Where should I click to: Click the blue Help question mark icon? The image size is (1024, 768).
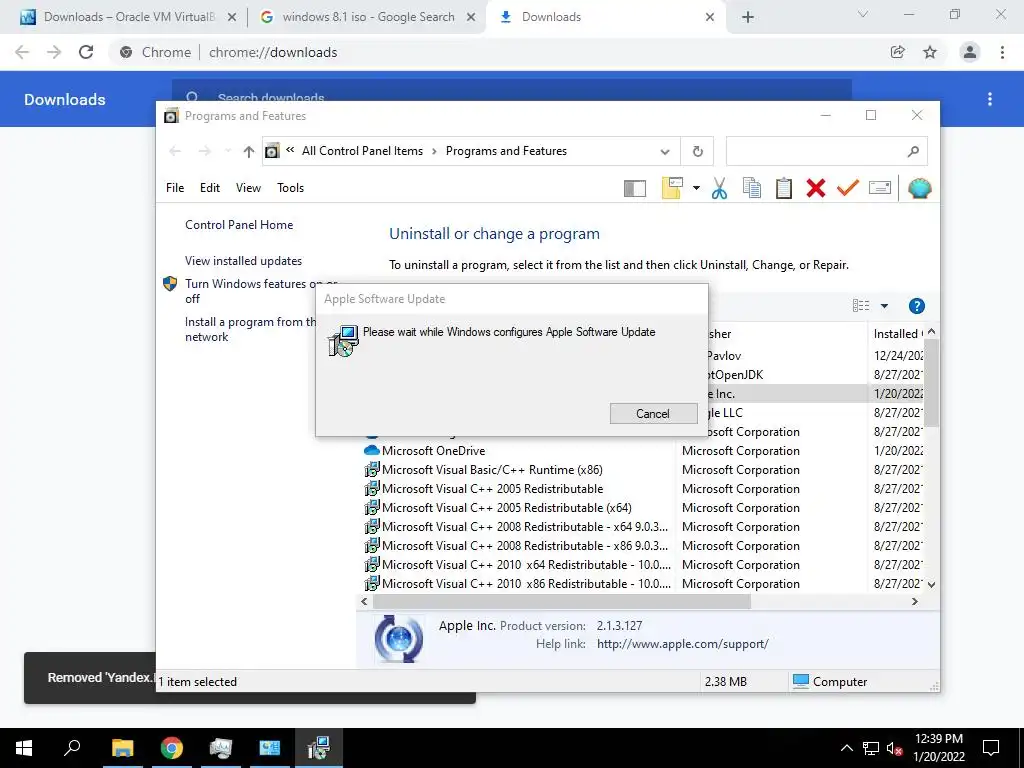tap(916, 306)
